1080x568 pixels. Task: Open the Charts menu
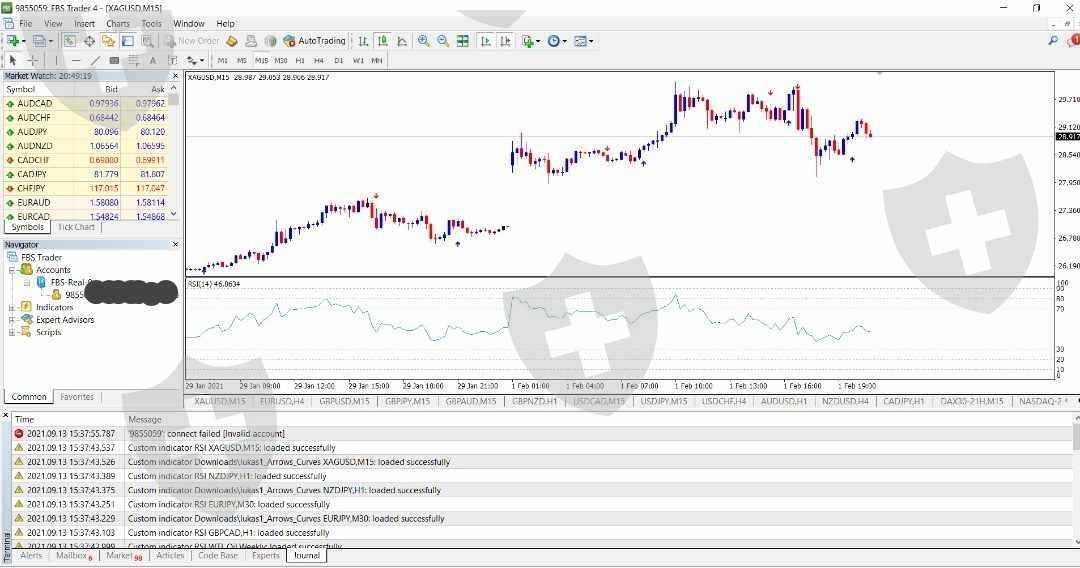coord(117,23)
